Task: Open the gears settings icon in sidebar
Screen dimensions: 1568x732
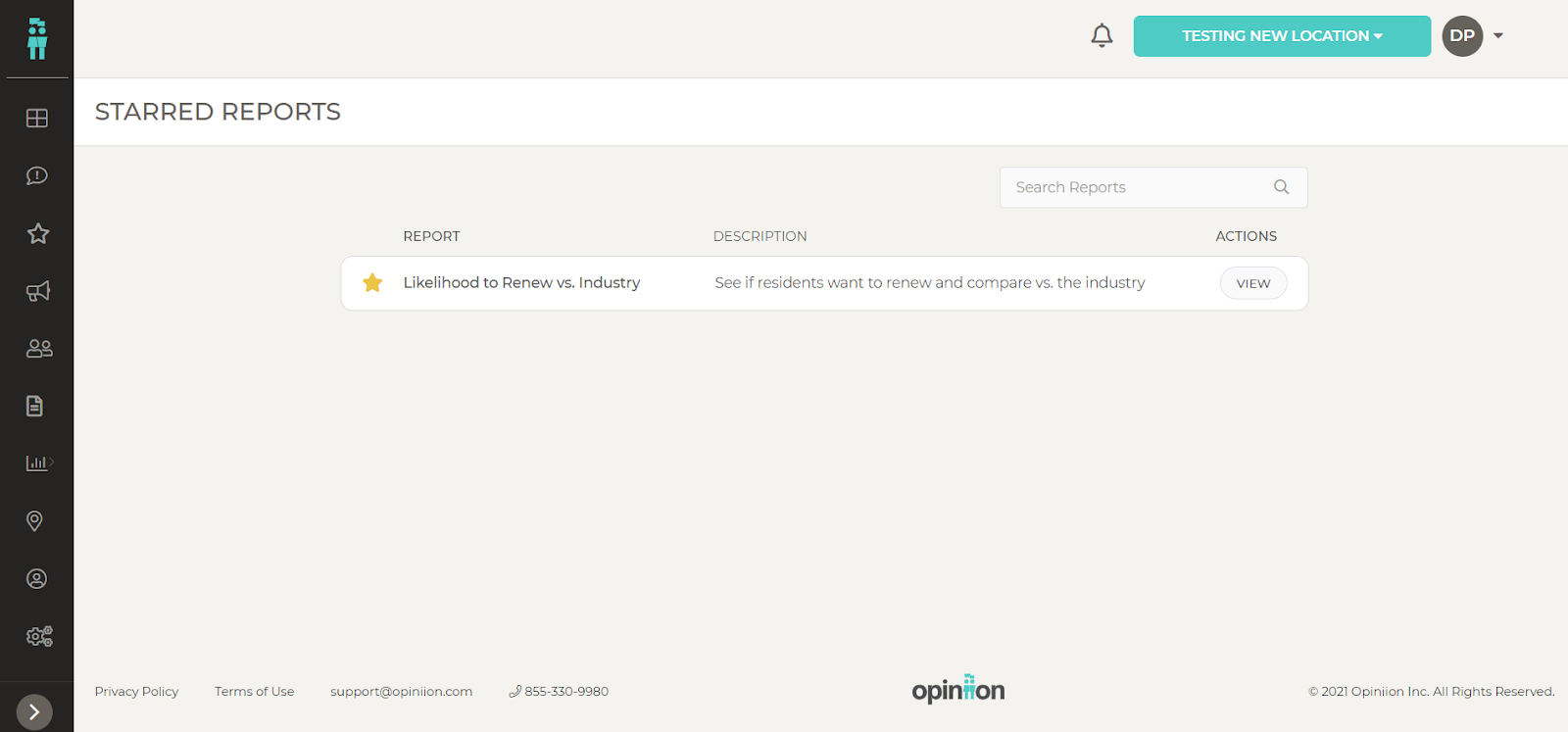Action: [x=39, y=636]
